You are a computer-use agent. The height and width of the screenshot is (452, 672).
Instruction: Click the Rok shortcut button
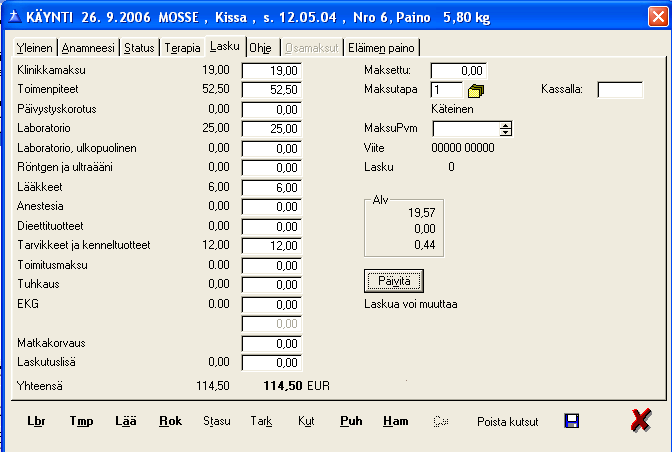pyautogui.click(x=170, y=421)
